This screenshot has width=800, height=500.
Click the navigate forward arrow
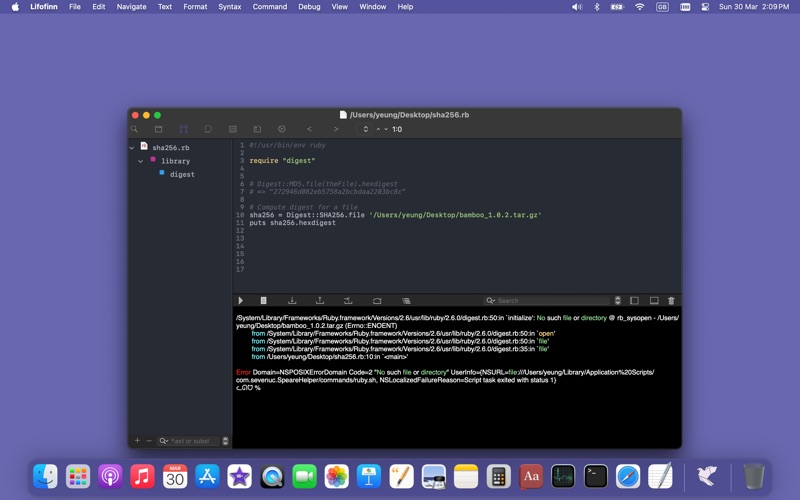[336, 129]
